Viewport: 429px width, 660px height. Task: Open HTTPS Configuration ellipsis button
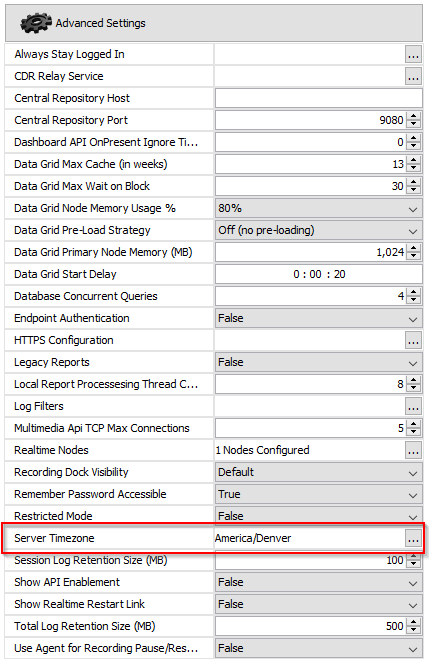(413, 340)
